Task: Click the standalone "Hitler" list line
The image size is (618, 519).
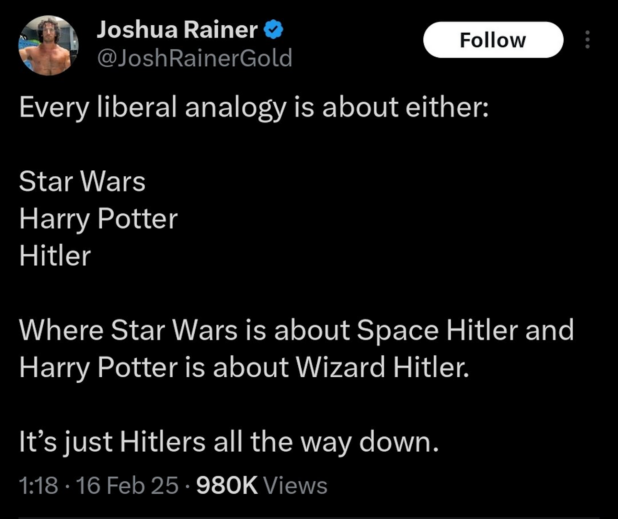Action: pos(55,256)
